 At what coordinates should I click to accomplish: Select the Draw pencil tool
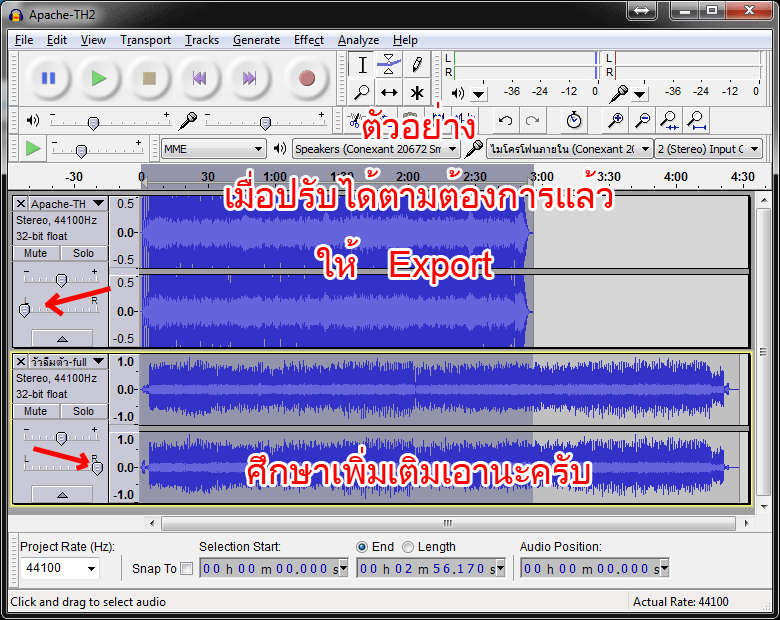pyautogui.click(x=417, y=65)
